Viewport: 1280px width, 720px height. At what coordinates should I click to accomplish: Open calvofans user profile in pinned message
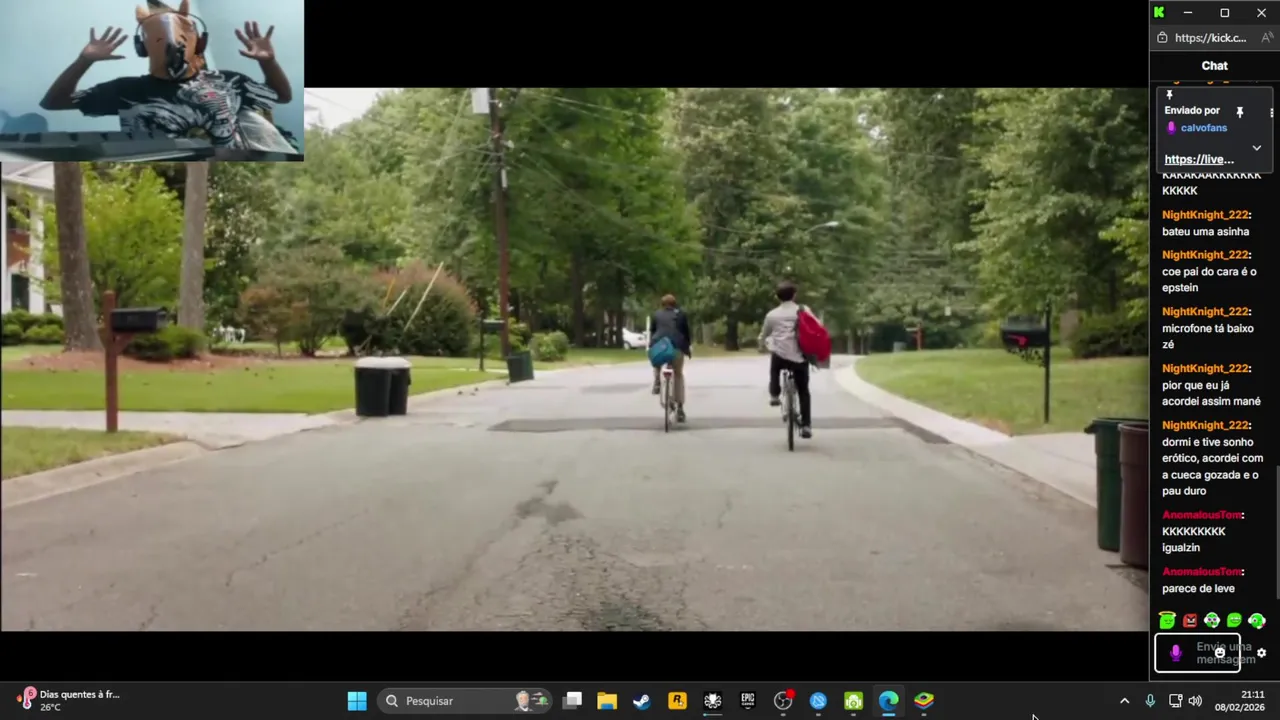pyautogui.click(x=1203, y=128)
